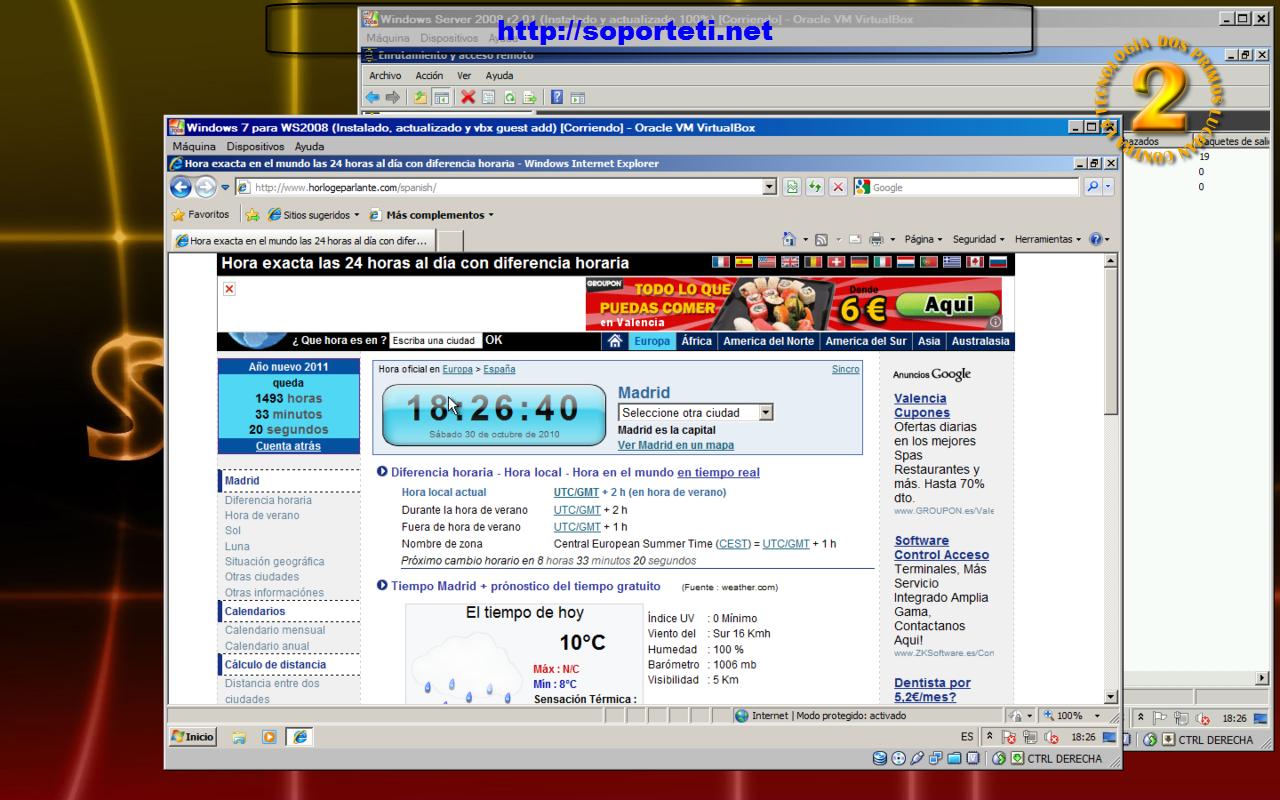Open Windows Media Player from the taskbar
1280x800 pixels.
[268, 737]
